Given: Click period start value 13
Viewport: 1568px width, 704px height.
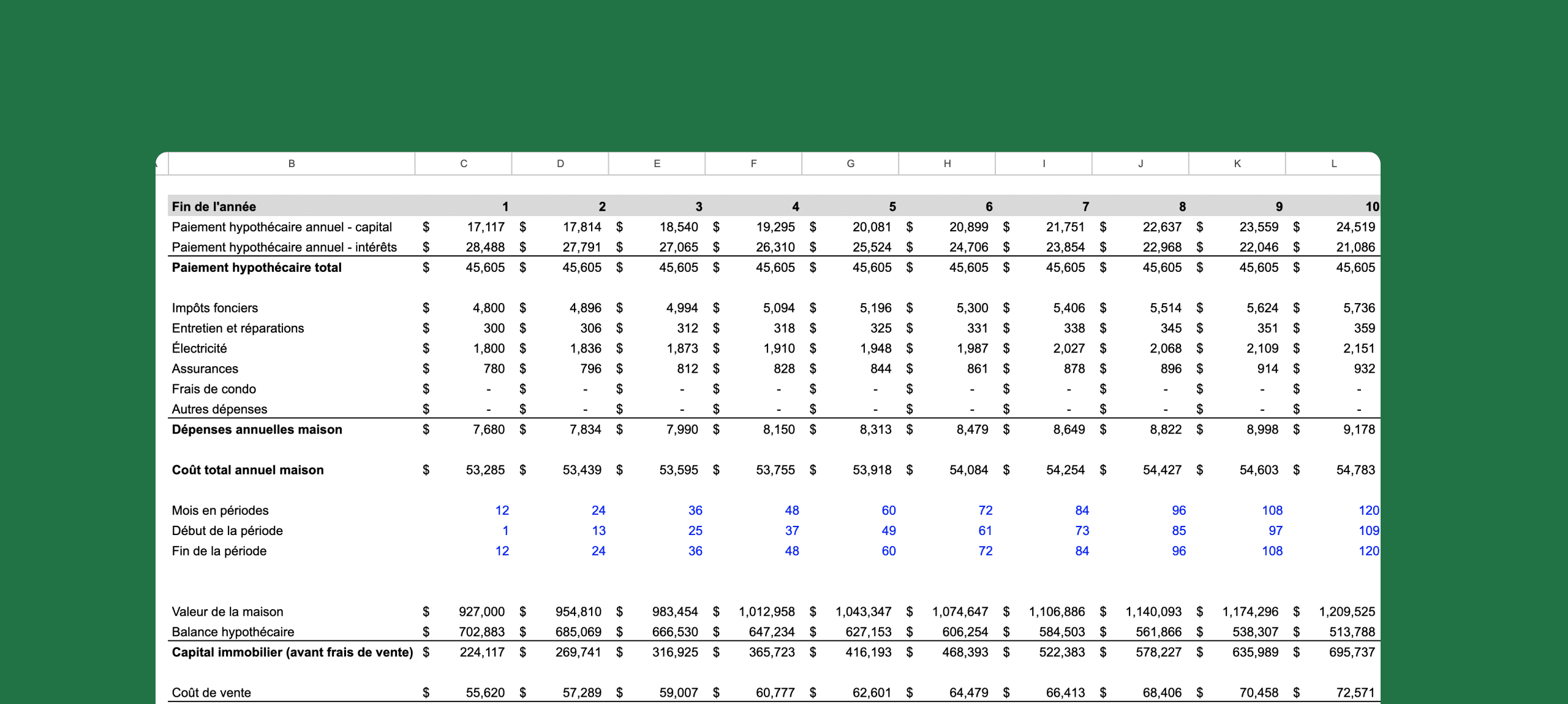Looking at the screenshot, I should pos(598,531).
